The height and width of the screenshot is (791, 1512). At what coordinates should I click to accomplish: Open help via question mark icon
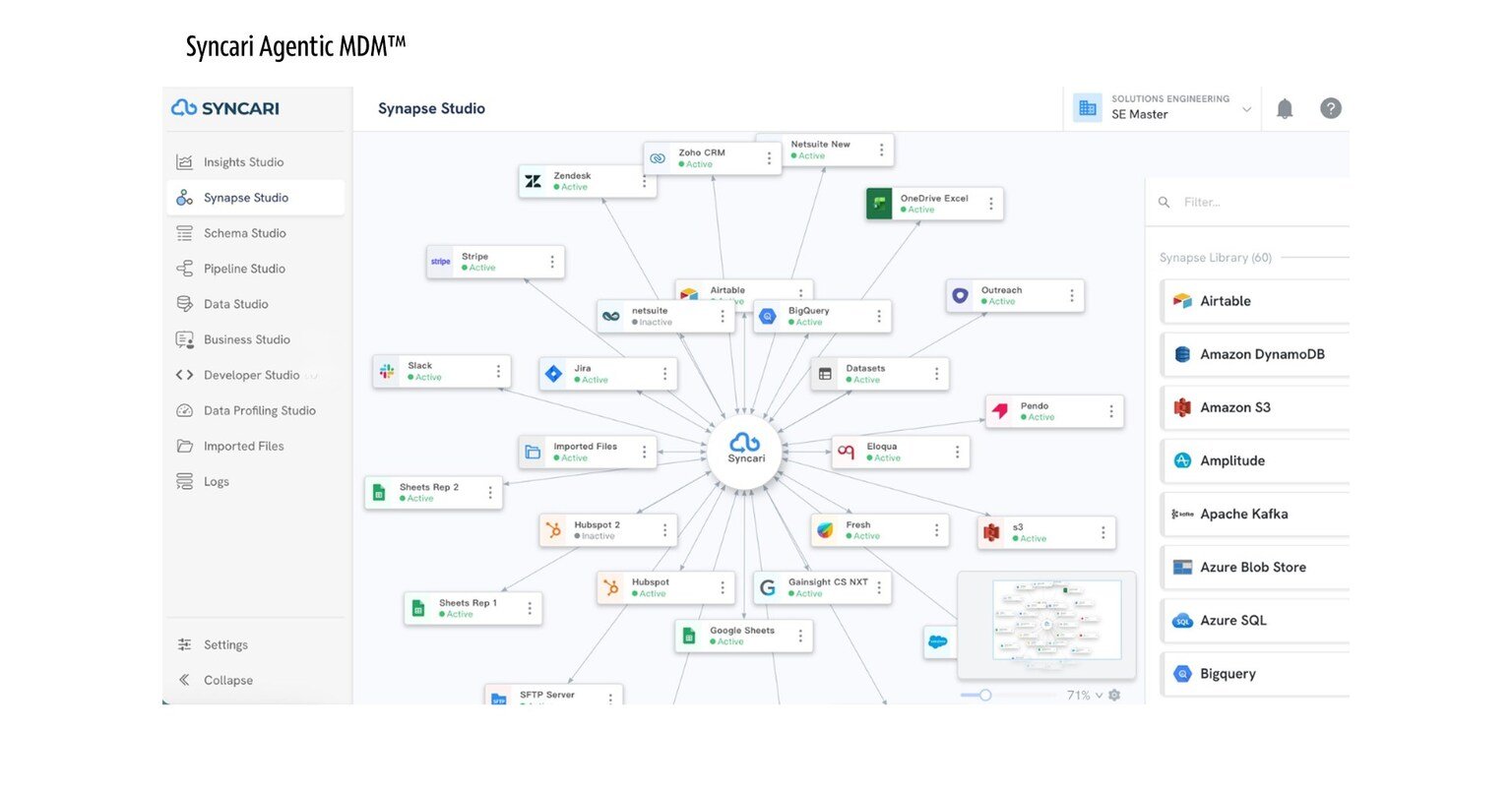click(1331, 108)
